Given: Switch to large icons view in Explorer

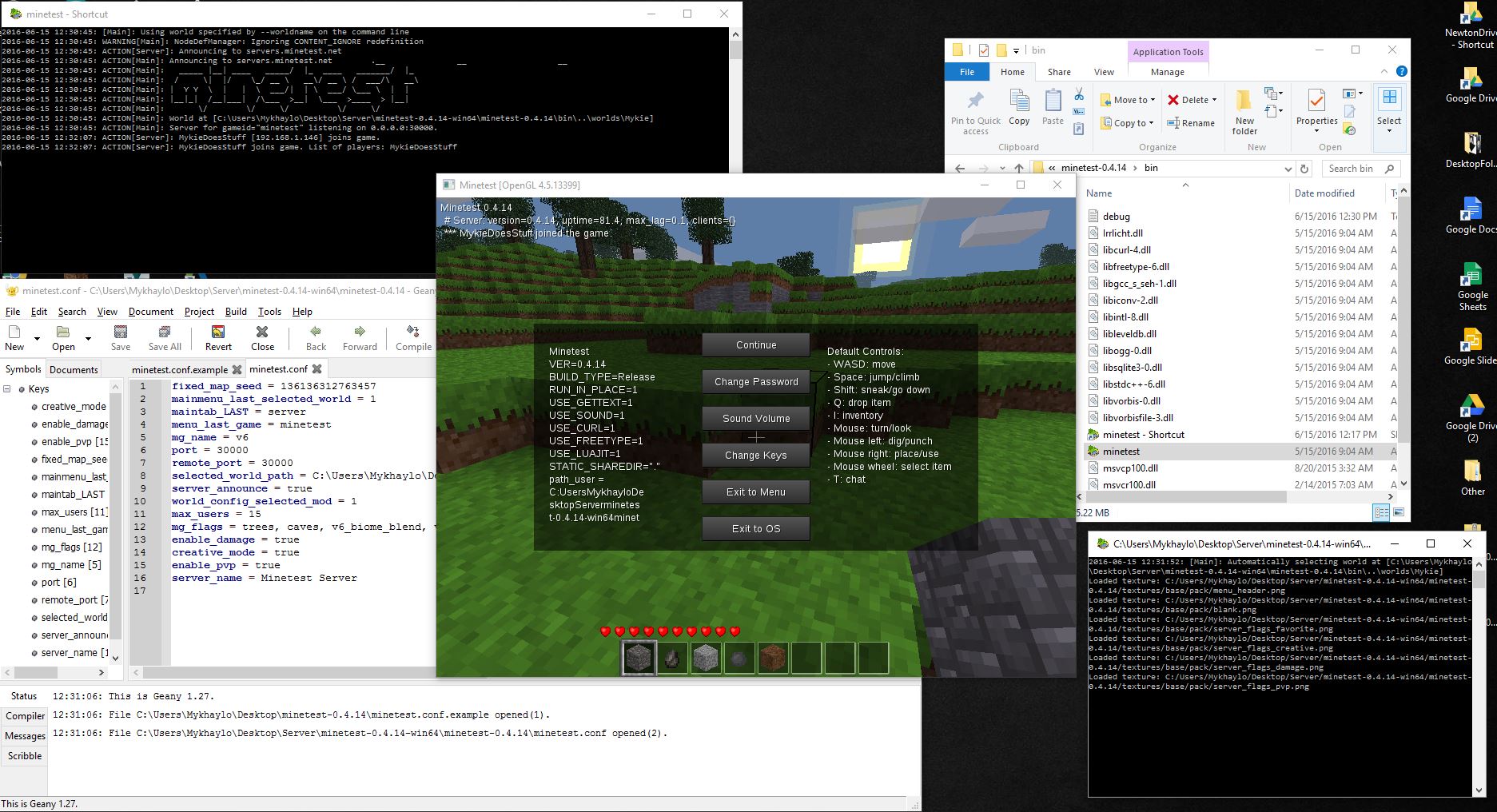Looking at the screenshot, I should click(1398, 513).
